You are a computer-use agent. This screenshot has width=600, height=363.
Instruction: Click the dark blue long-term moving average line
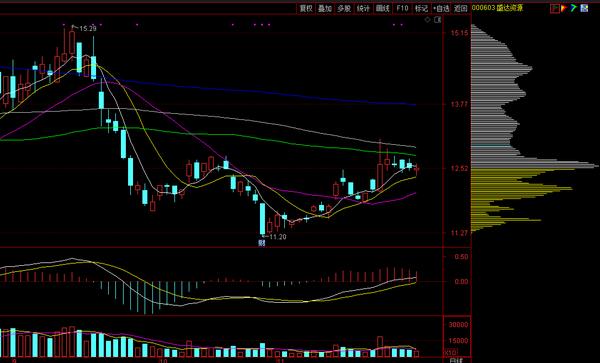[x=245, y=91]
